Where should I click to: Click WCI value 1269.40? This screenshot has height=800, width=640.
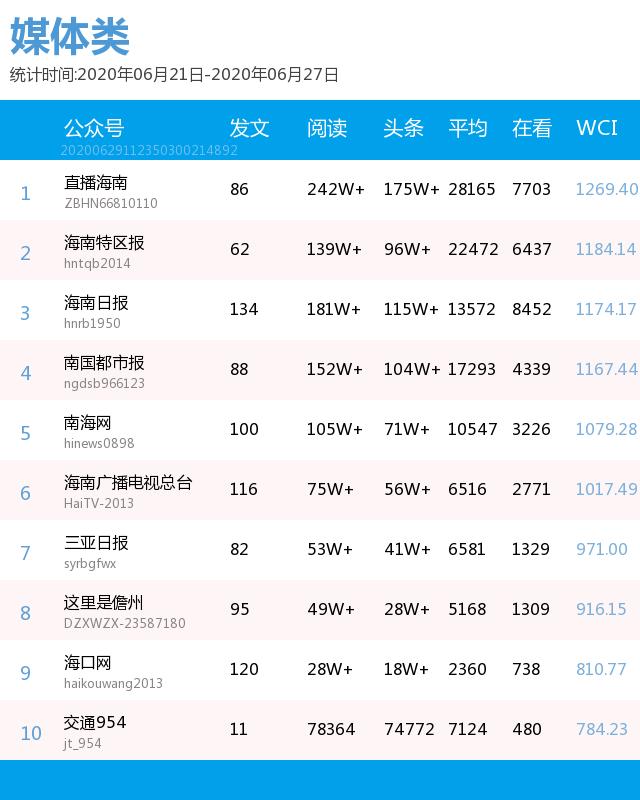coord(606,189)
